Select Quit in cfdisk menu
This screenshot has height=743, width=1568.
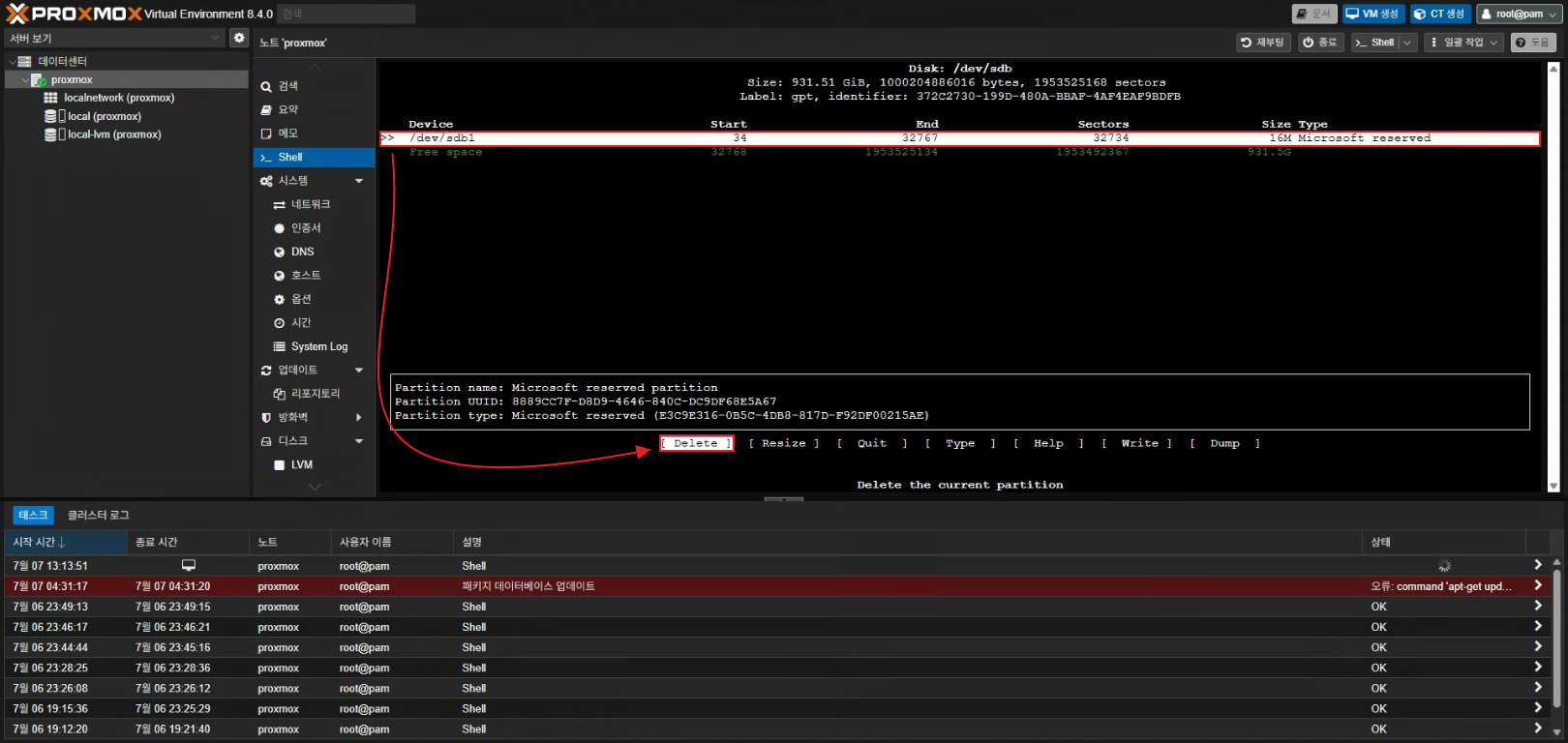(872, 443)
